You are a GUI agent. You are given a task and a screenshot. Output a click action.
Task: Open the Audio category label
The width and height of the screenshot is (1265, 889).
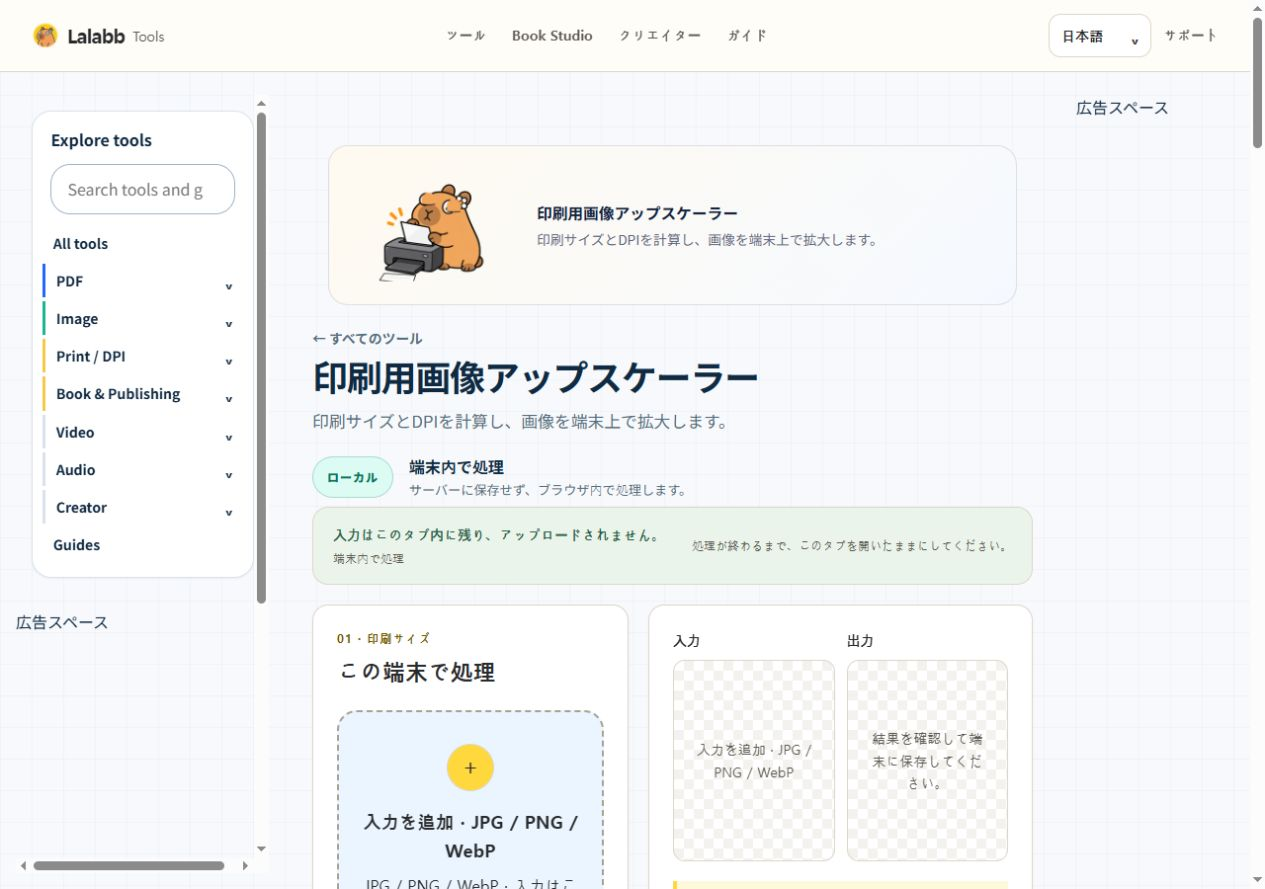point(76,470)
